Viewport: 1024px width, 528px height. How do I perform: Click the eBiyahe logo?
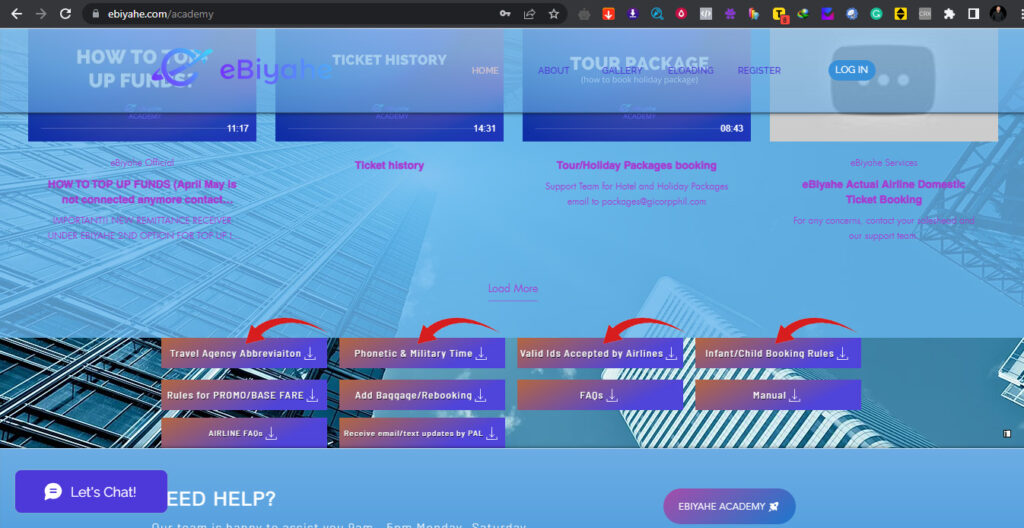coord(242,69)
